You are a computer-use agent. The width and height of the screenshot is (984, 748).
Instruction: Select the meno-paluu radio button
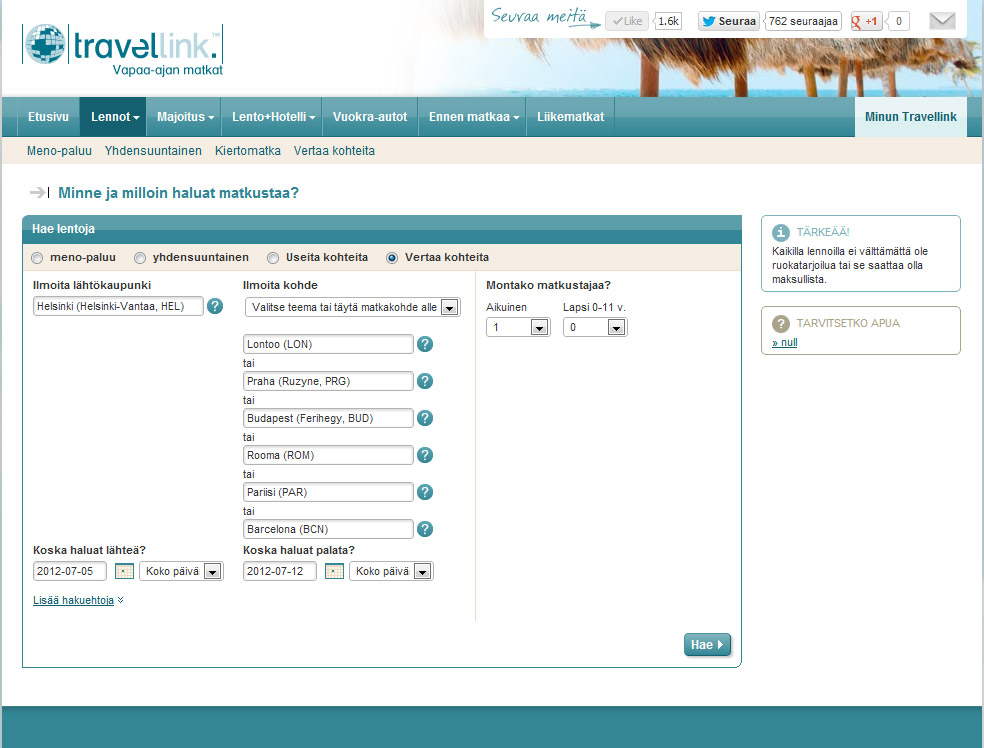[38, 258]
